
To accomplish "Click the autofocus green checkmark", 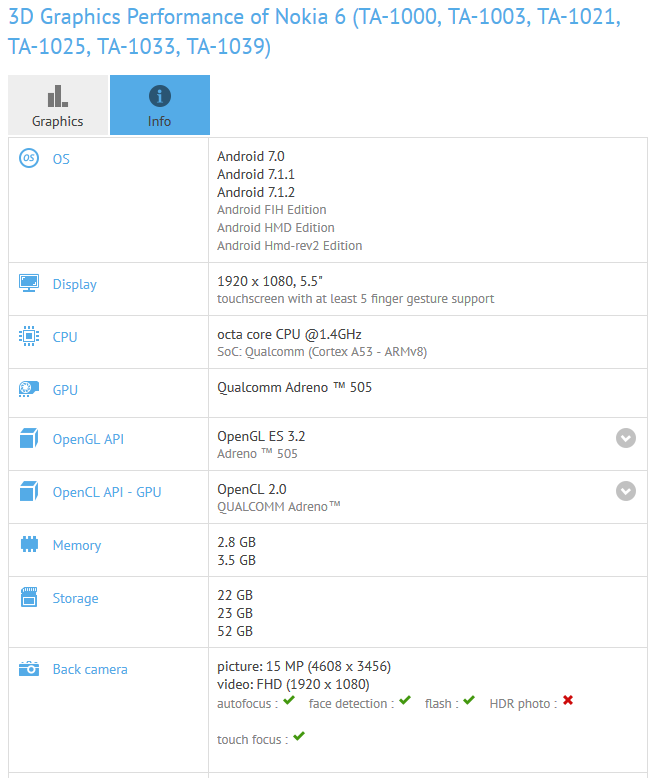I will (289, 701).
